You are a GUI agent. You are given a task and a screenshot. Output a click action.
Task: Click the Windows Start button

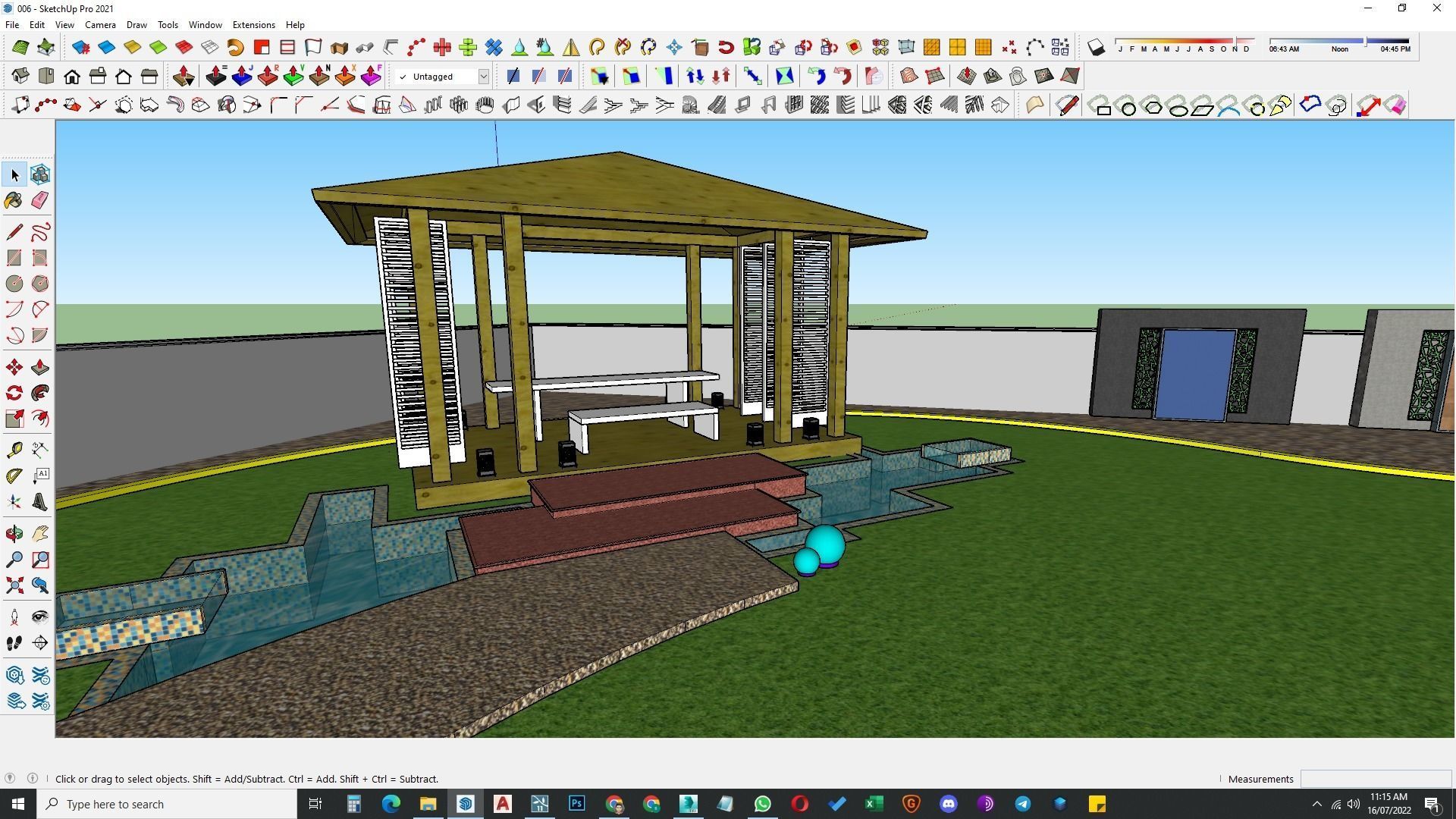pos(18,804)
